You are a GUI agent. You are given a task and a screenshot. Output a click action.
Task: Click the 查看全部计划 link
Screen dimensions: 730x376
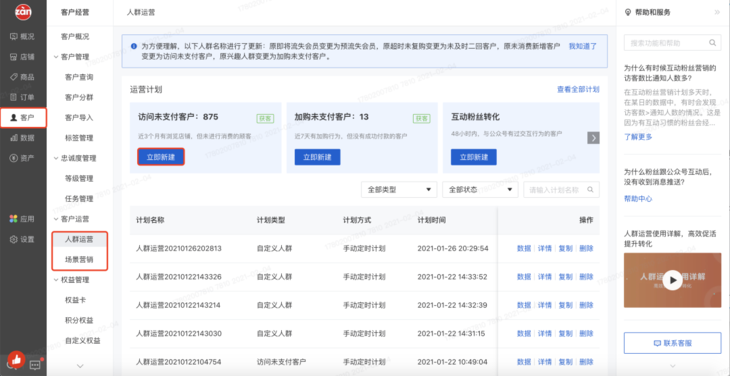coord(578,89)
